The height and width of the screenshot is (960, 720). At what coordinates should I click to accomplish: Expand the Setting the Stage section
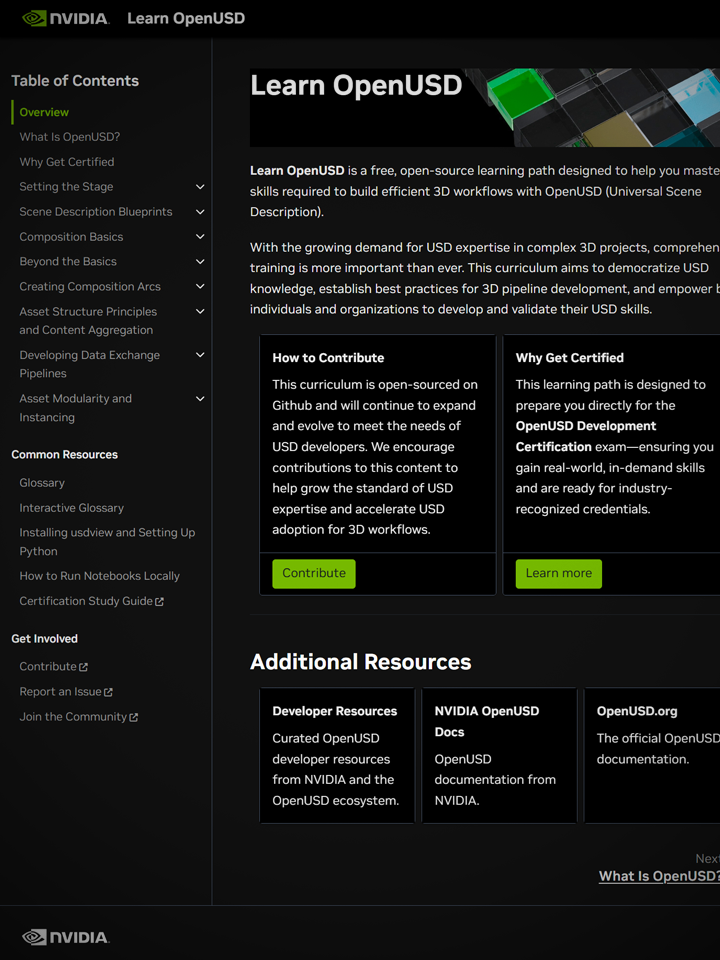[x=200, y=187]
